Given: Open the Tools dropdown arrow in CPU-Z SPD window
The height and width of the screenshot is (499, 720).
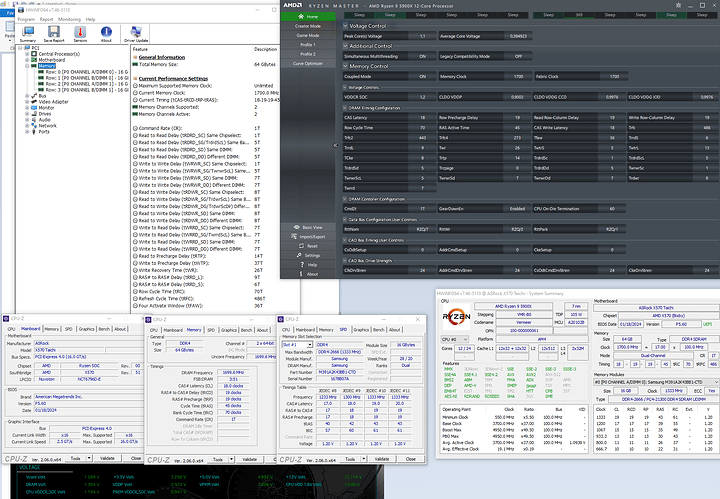Looking at the screenshot, I should [364, 459].
